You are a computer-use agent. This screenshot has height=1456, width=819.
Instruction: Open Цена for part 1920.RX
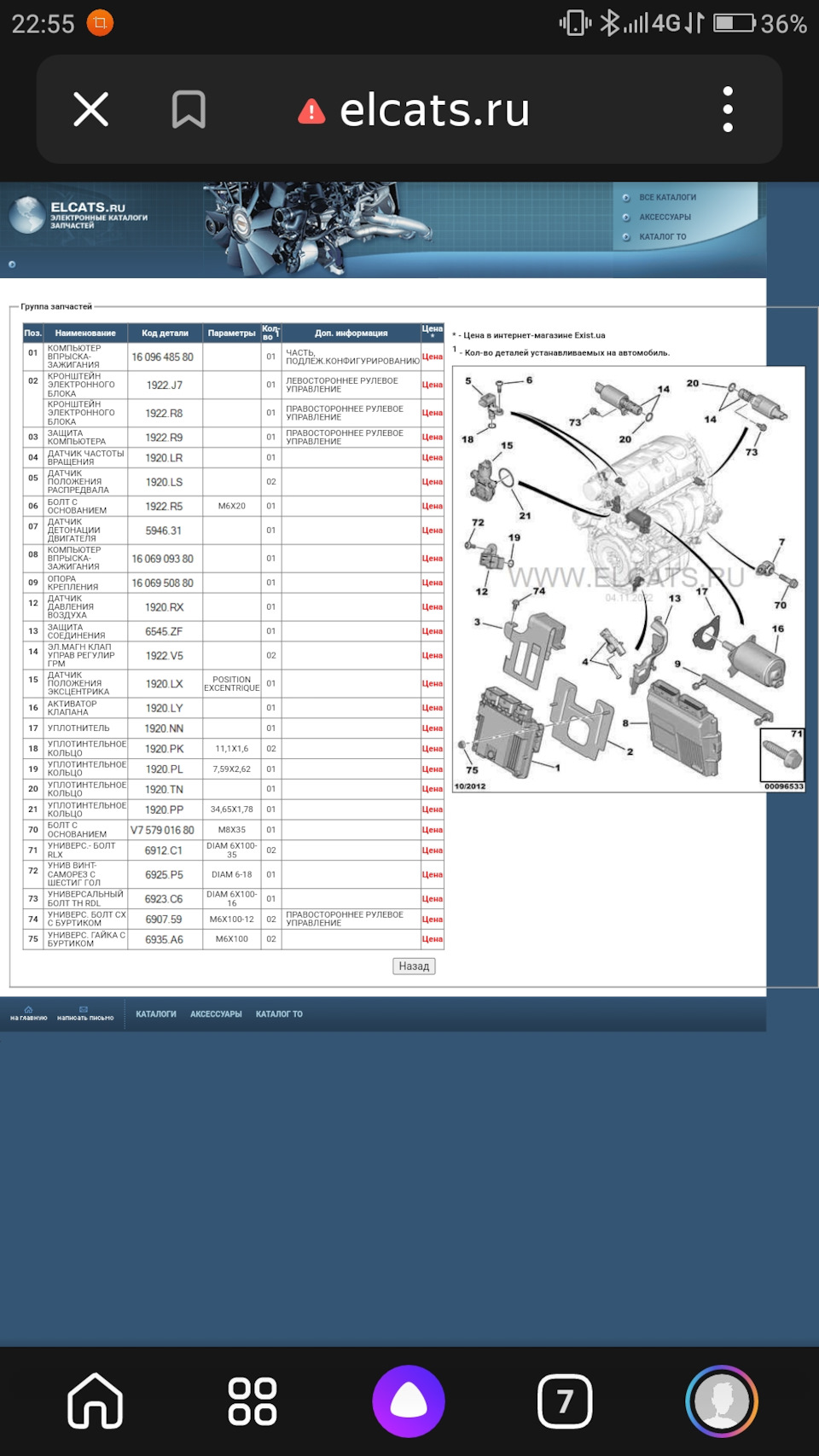[433, 607]
